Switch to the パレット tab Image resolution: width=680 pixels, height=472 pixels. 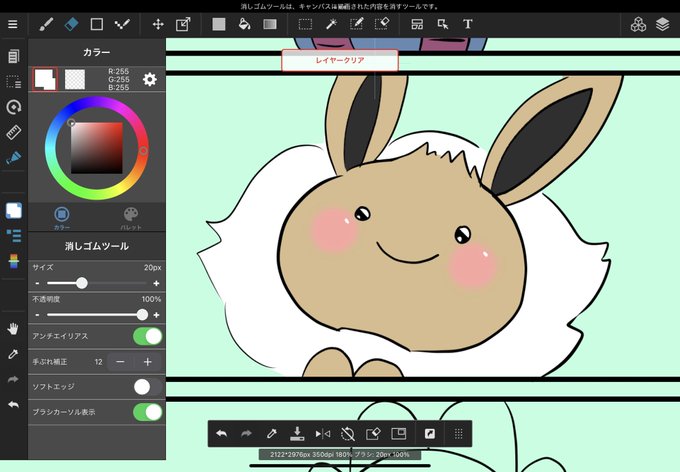tap(131, 218)
